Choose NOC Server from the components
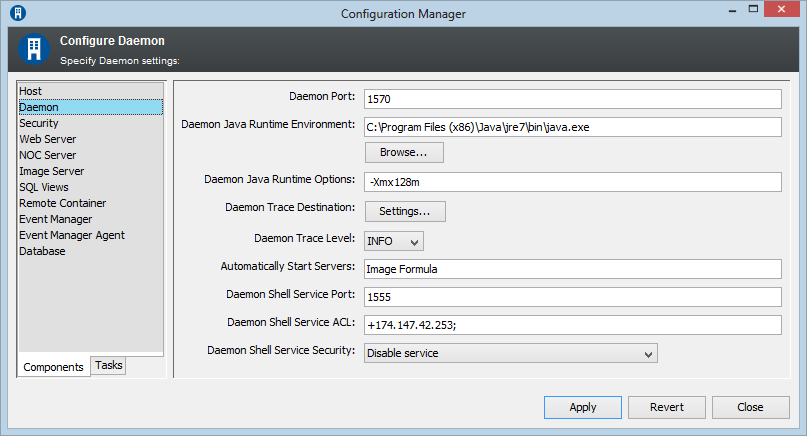Image resolution: width=807 pixels, height=436 pixels. click(x=91, y=155)
